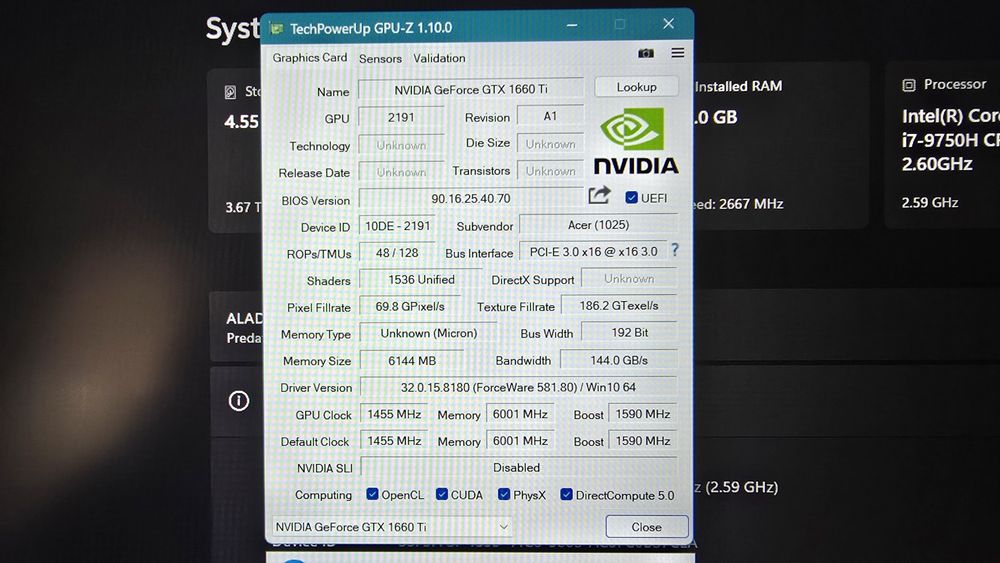Toggle the PhysX checkbox
1000x563 pixels.
pos(504,494)
